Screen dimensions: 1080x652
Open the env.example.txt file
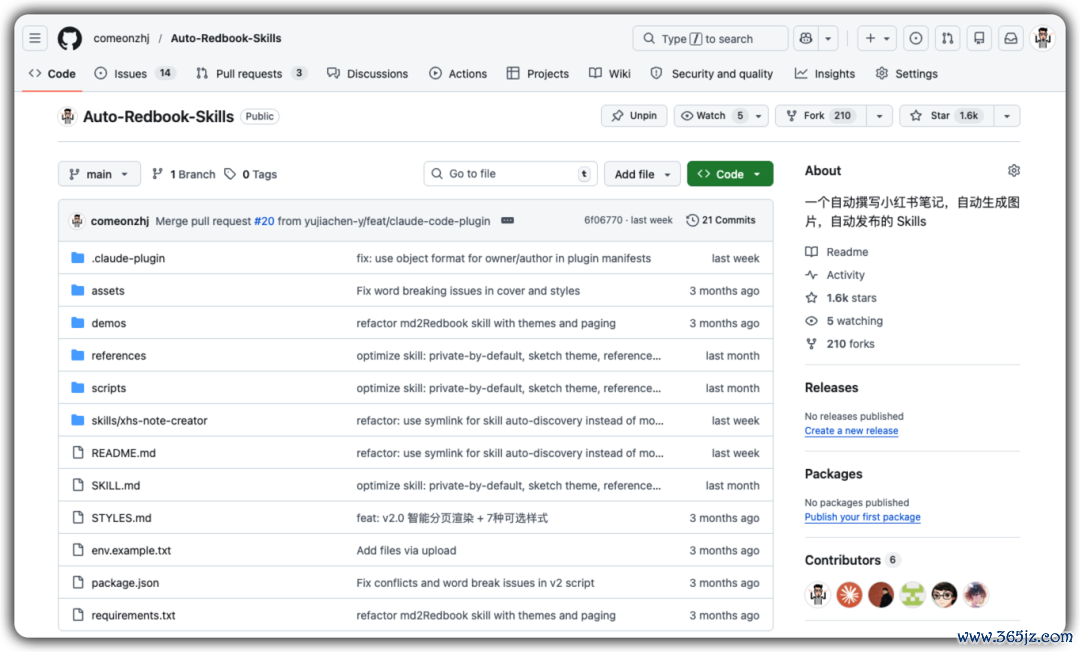(x=131, y=550)
